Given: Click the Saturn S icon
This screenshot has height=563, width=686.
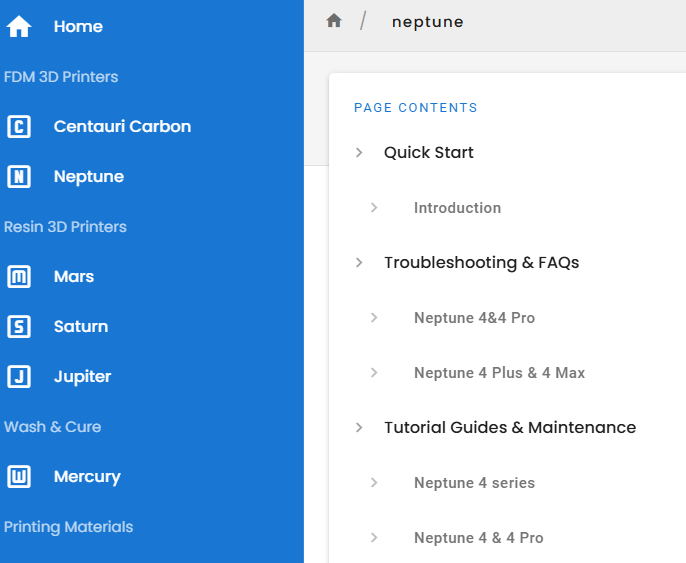Looking at the screenshot, I should [19, 326].
